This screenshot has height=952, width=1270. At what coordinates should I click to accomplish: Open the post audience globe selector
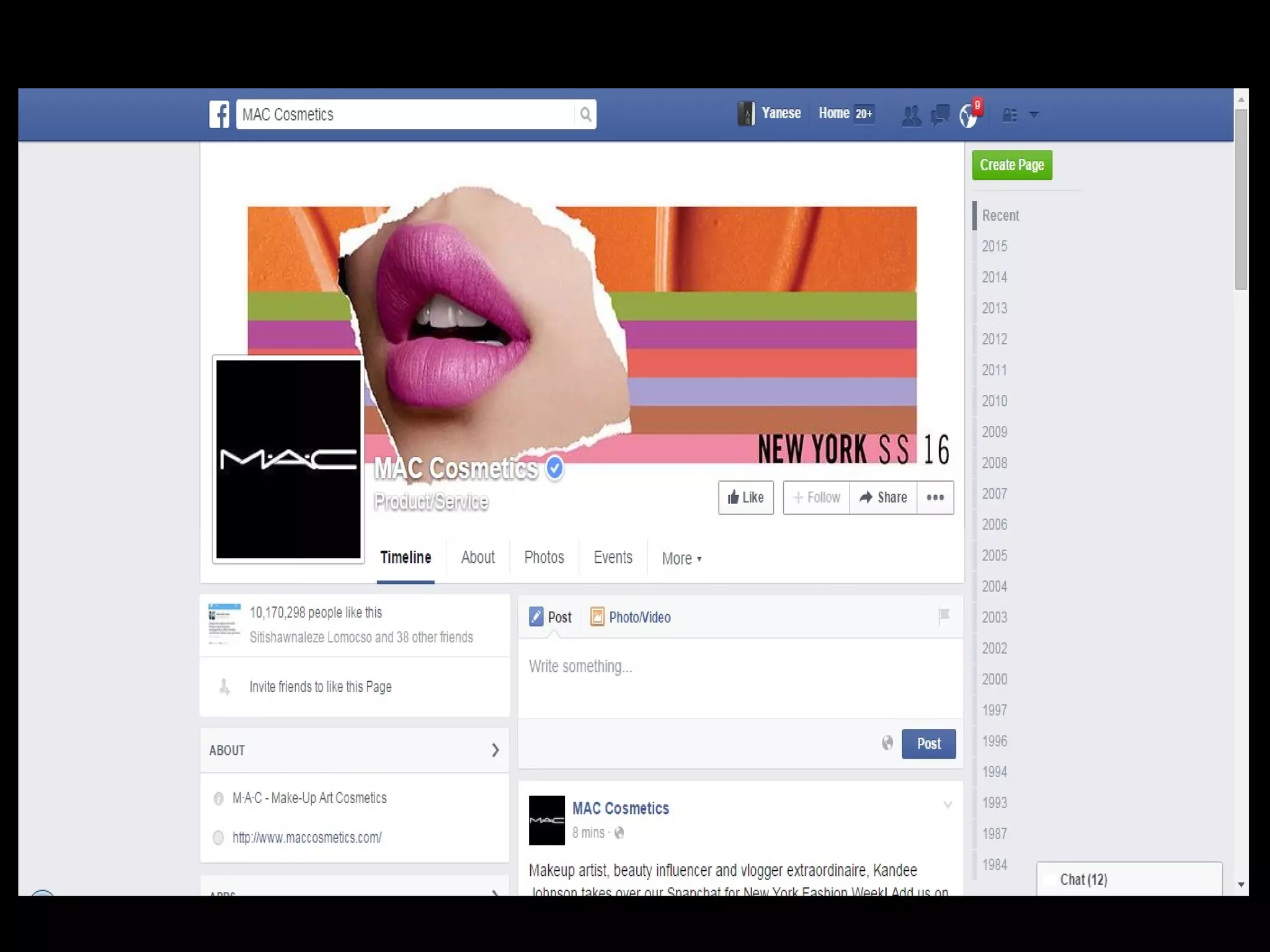(887, 743)
